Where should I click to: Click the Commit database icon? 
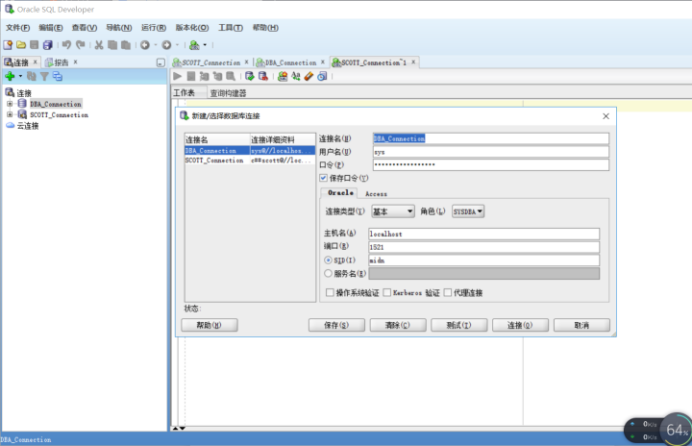(250, 76)
